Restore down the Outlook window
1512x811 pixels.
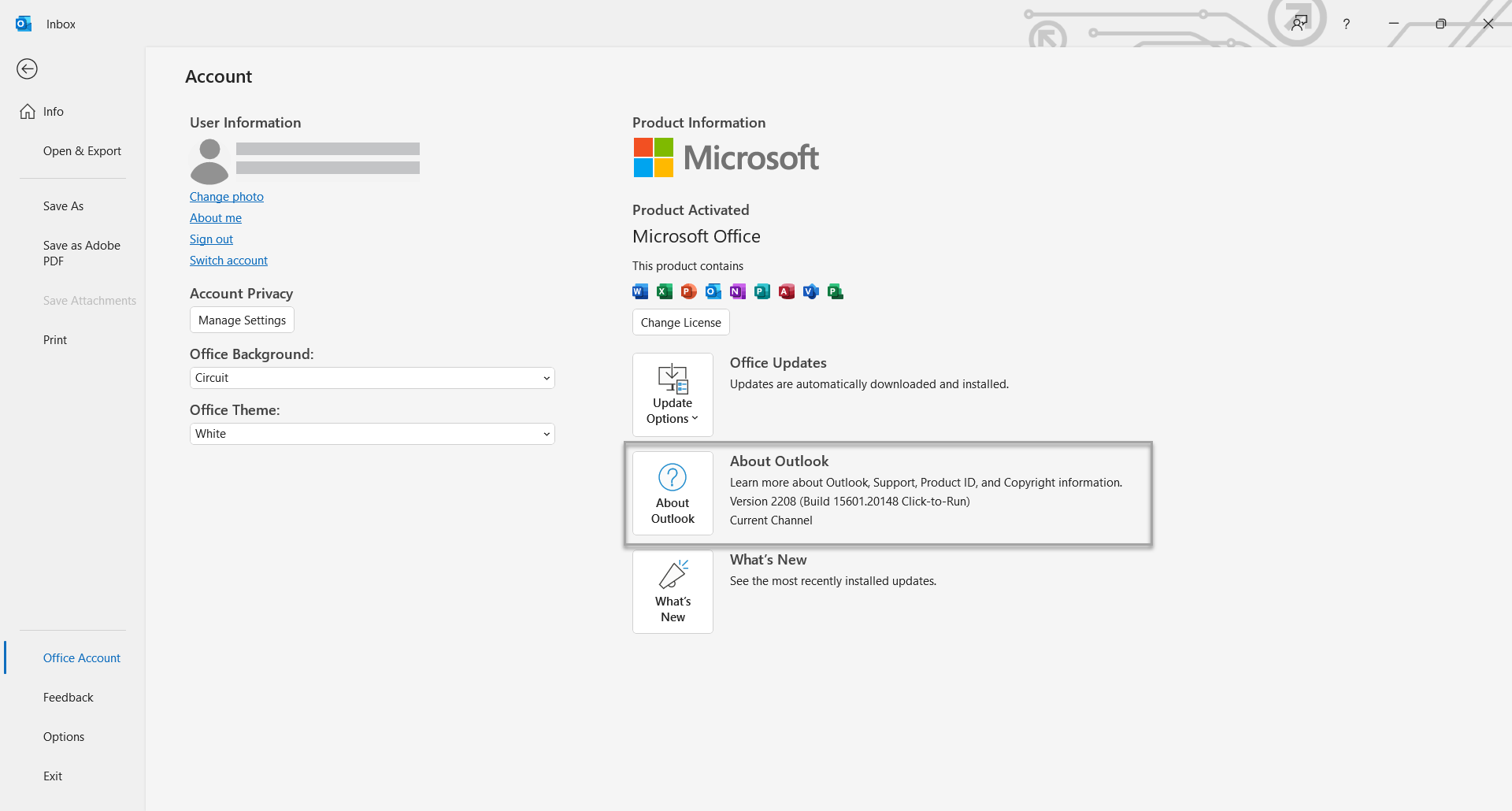click(1441, 24)
